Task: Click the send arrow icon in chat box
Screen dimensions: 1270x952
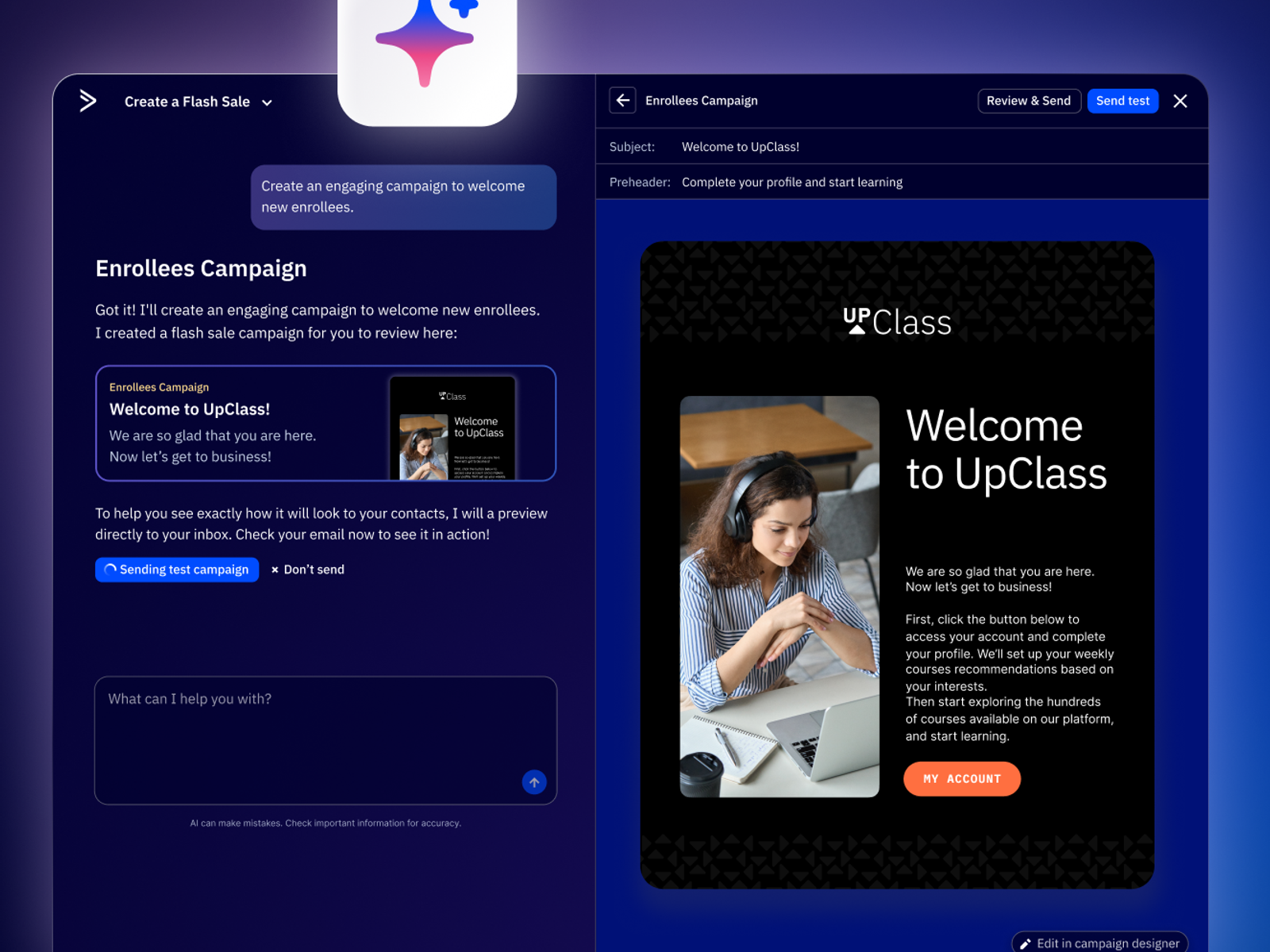Action: point(534,782)
